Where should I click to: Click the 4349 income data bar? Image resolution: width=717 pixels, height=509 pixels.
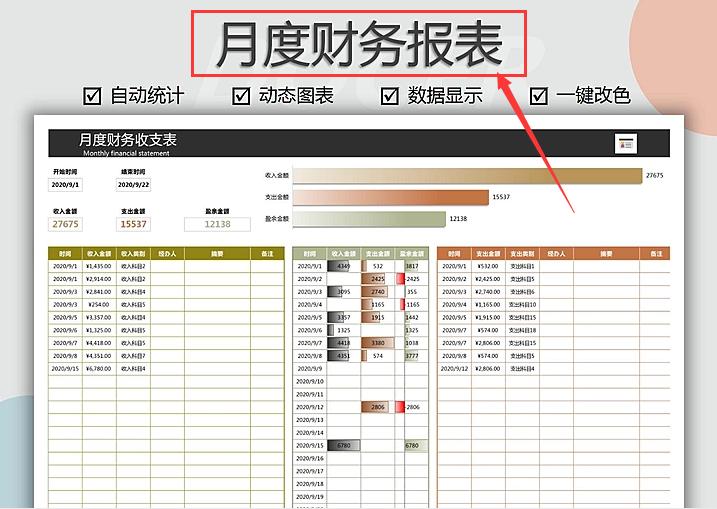click(x=339, y=266)
